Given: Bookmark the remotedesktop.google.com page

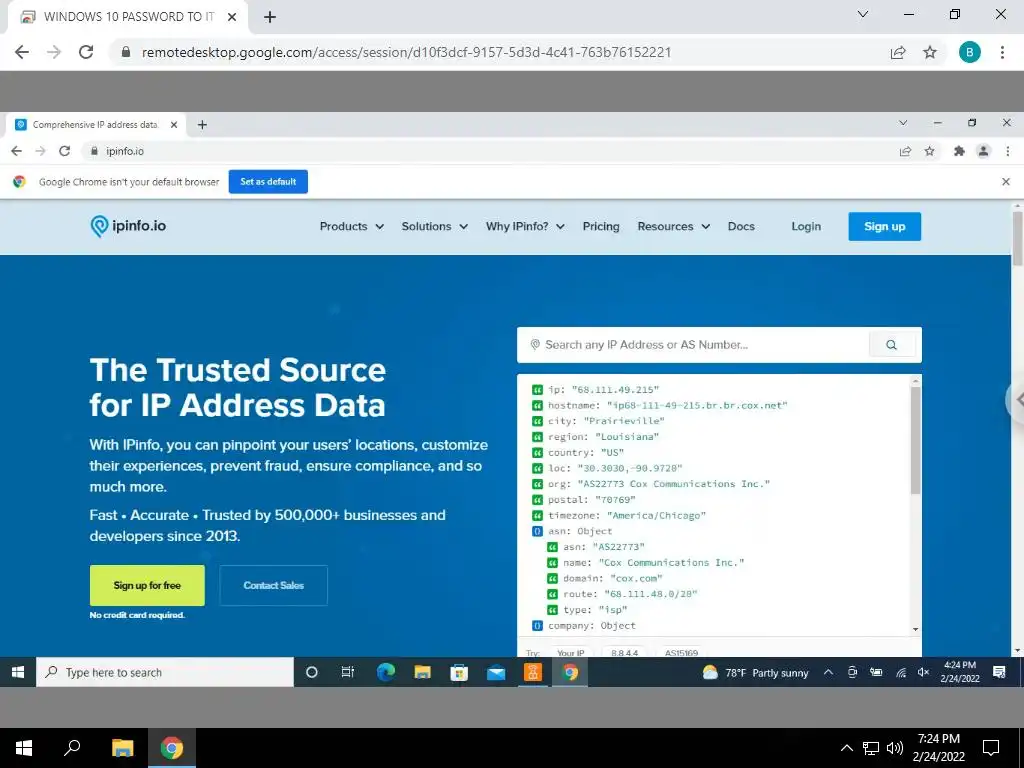Looking at the screenshot, I should pyautogui.click(x=930, y=52).
